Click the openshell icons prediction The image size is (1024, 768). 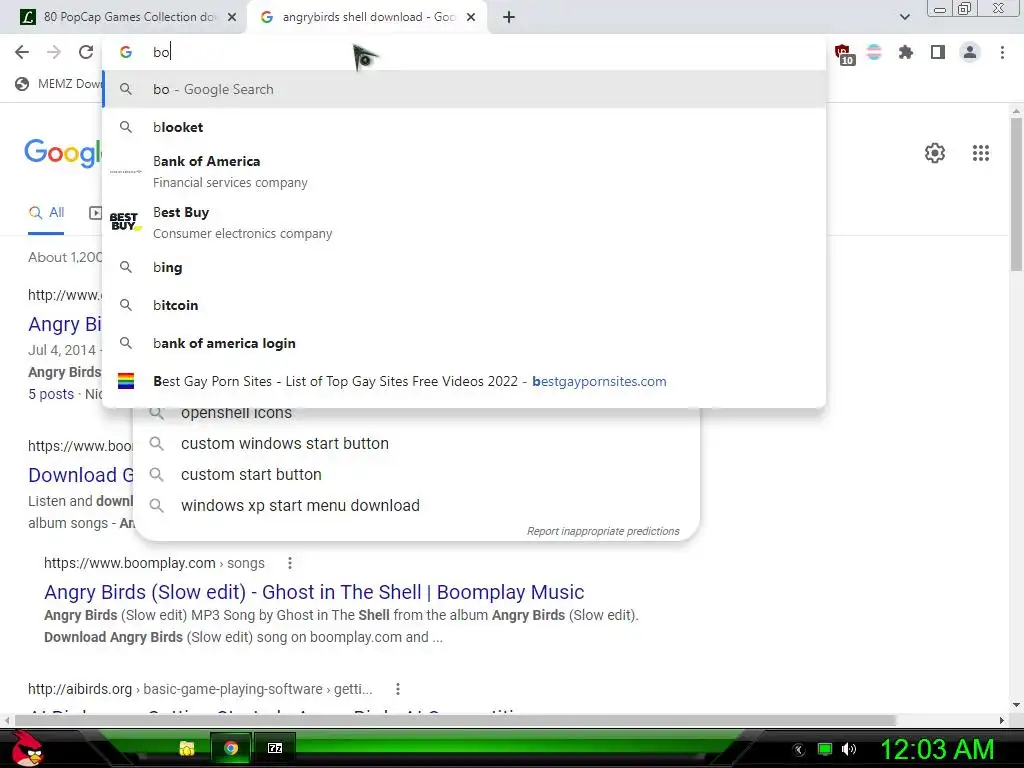pos(416,413)
